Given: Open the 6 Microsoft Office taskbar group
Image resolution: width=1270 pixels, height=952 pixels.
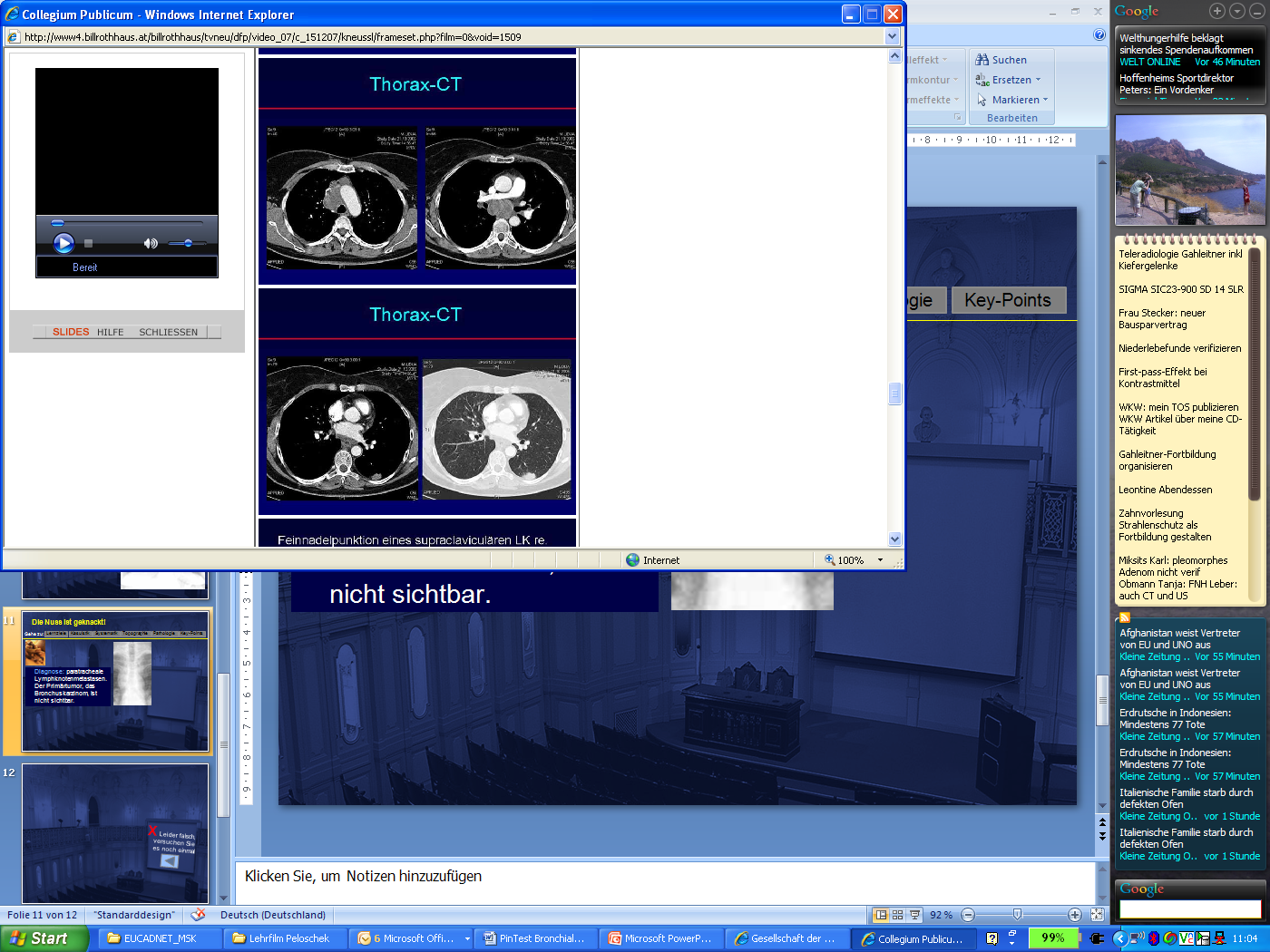Looking at the screenshot, I should [413, 938].
